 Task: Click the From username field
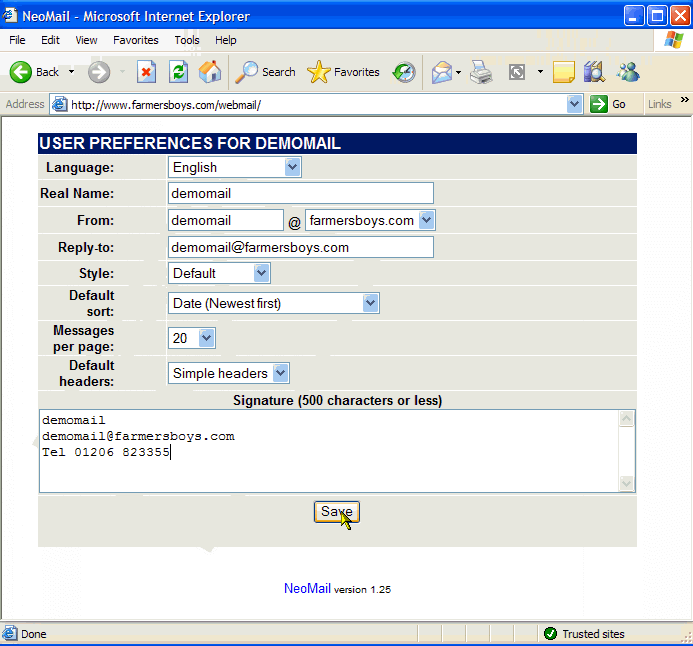tap(225, 220)
